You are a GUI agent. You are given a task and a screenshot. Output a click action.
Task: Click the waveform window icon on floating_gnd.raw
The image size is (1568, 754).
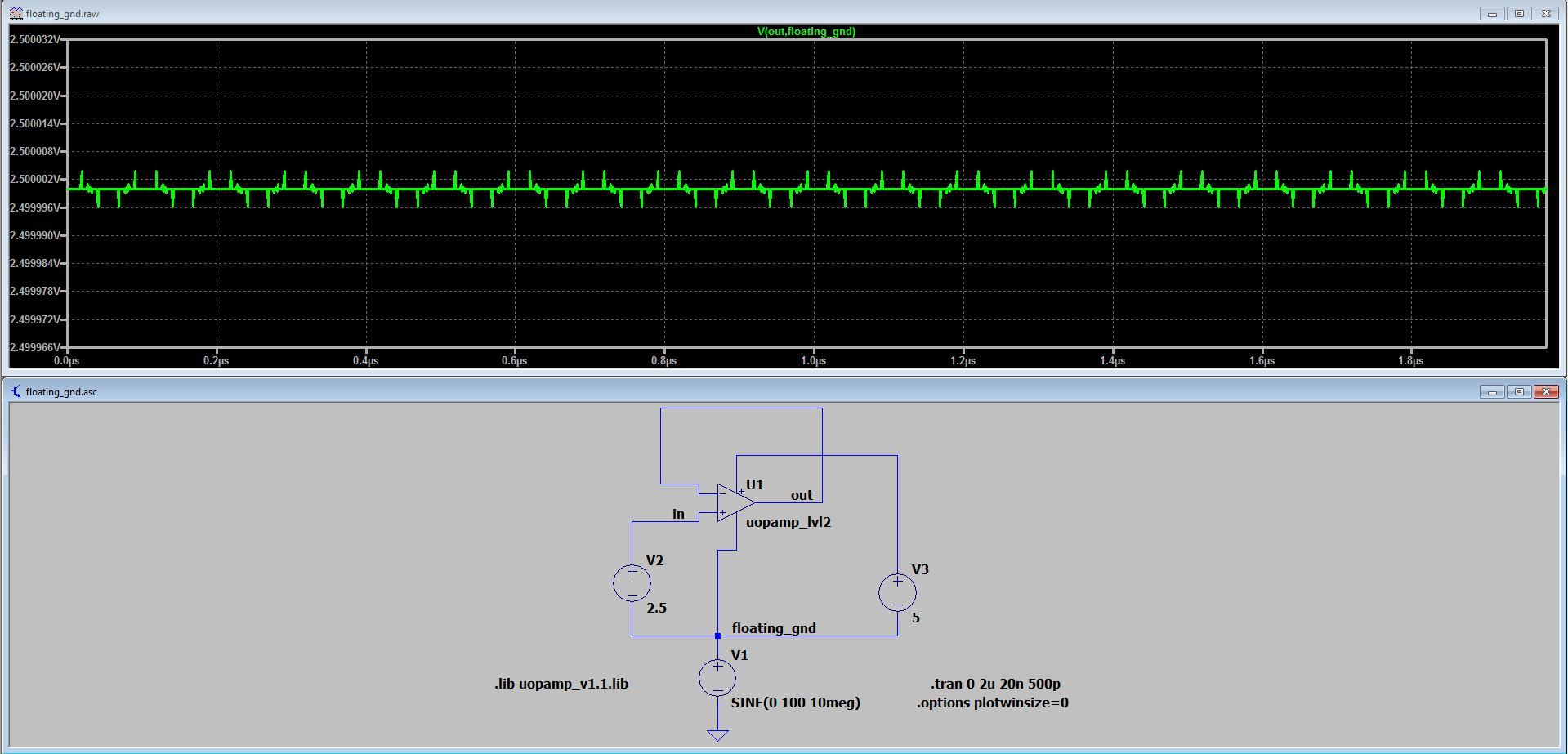16,13
